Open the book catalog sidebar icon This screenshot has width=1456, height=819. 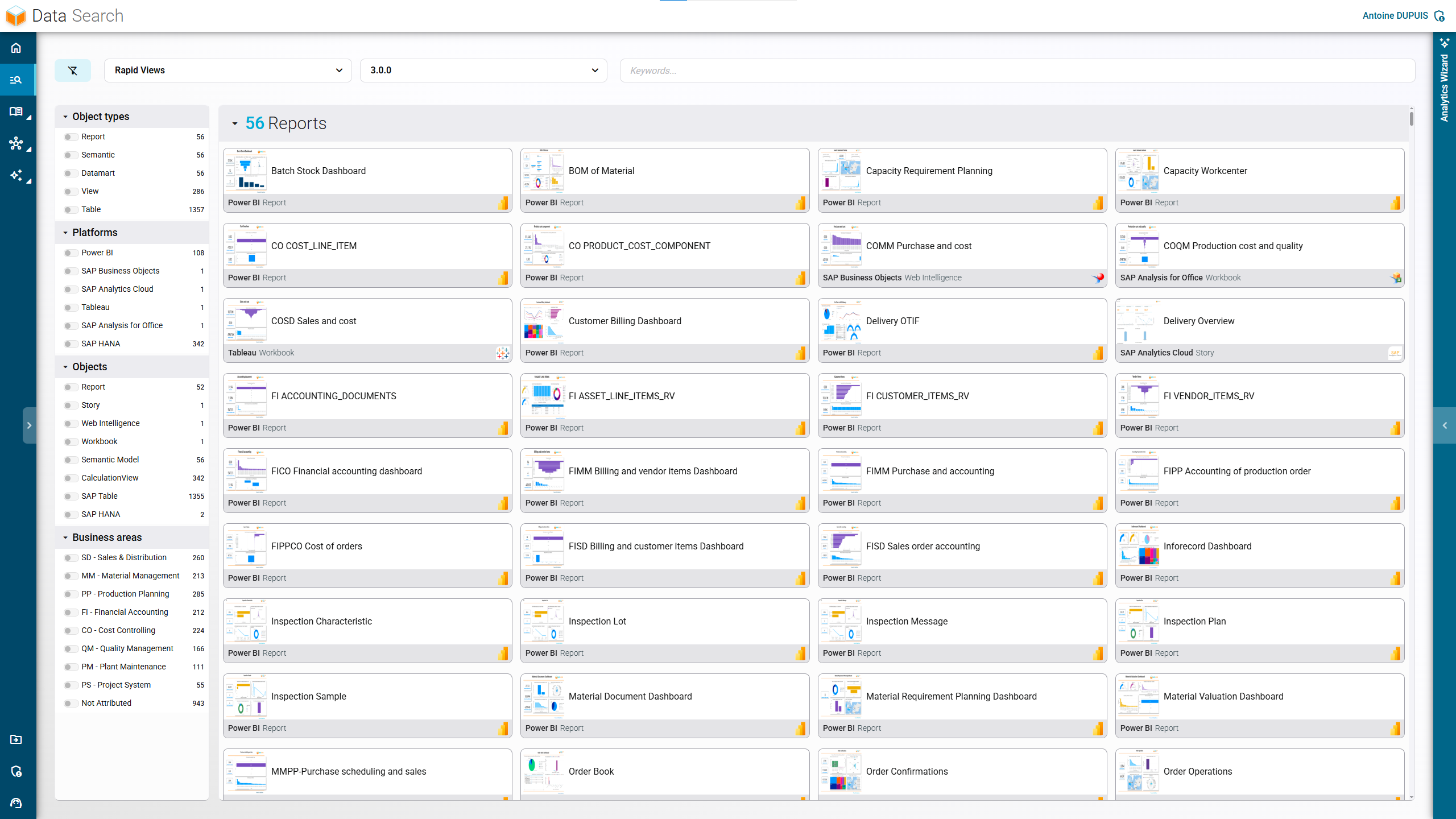[16, 111]
